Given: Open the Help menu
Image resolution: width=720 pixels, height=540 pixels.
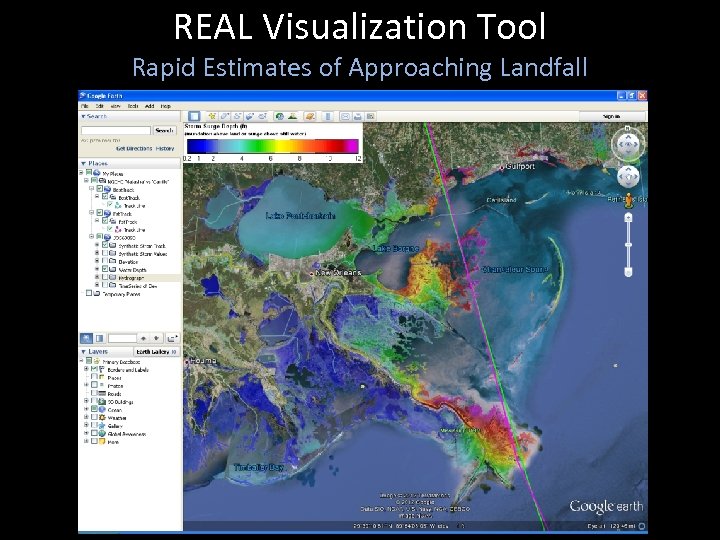Looking at the screenshot, I should pyautogui.click(x=166, y=106).
